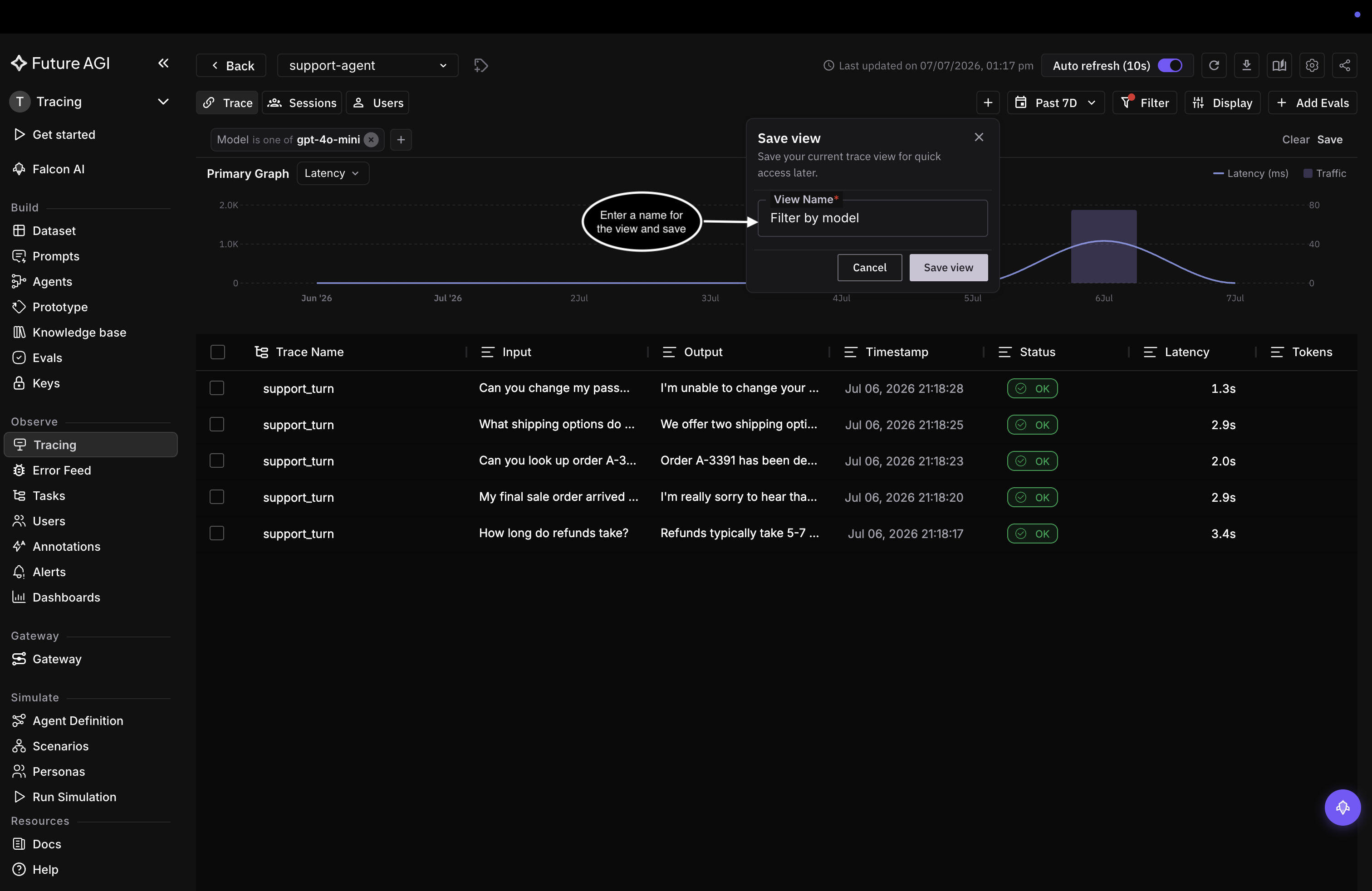Check the 'What shipping options do' trace row
Viewport: 1372px width, 891px height.
(217, 424)
